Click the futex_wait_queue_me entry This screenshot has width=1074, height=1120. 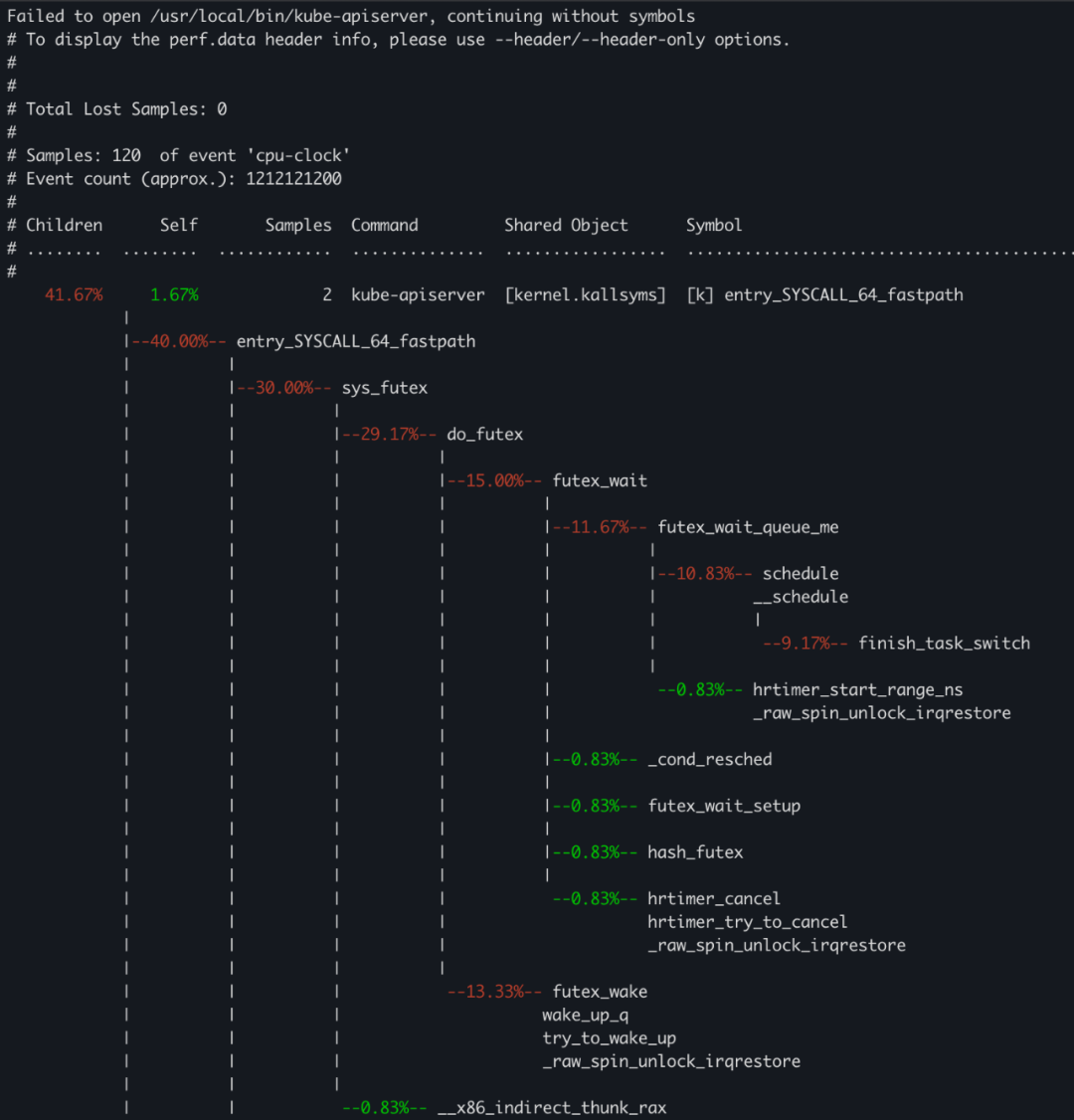point(748,527)
